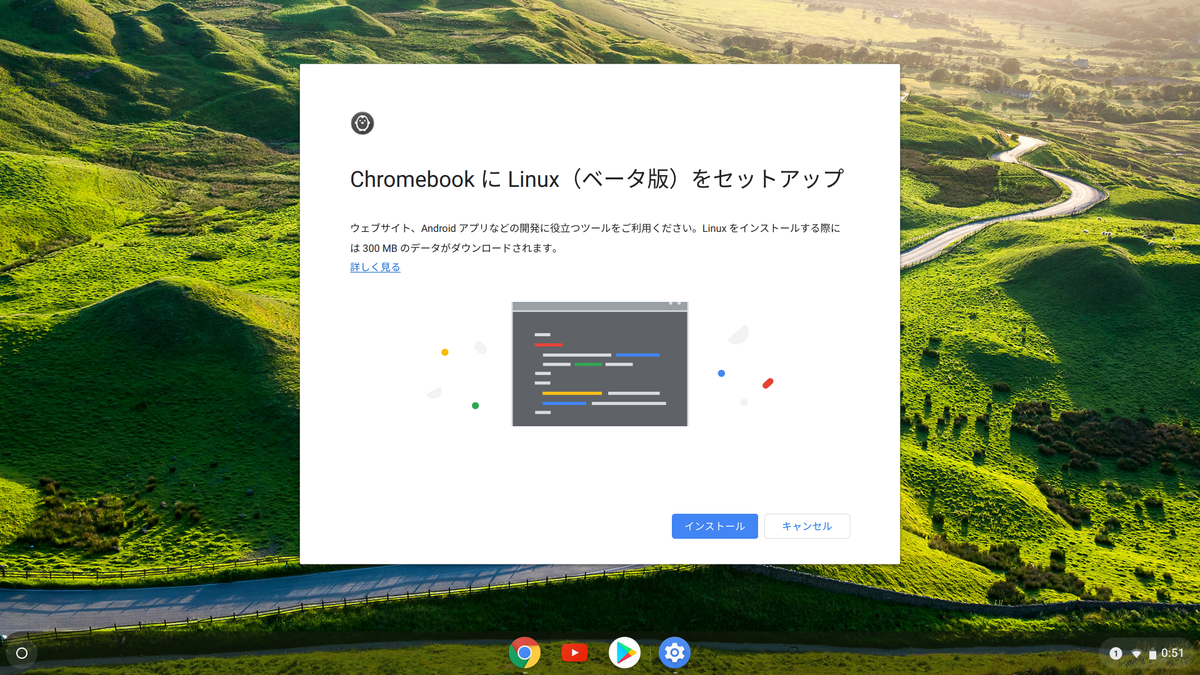Click the インストール (Install) button

point(715,526)
